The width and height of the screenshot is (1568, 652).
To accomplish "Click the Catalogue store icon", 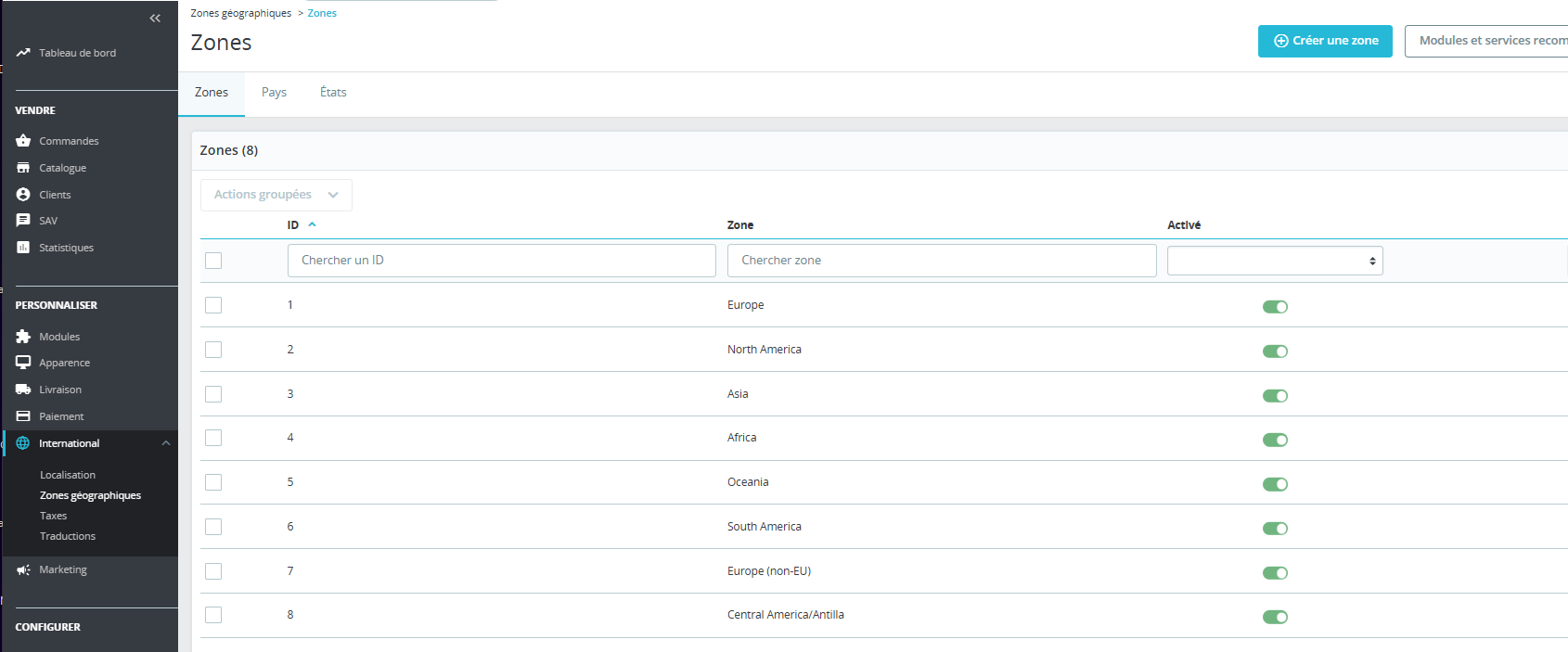I will click(23, 168).
